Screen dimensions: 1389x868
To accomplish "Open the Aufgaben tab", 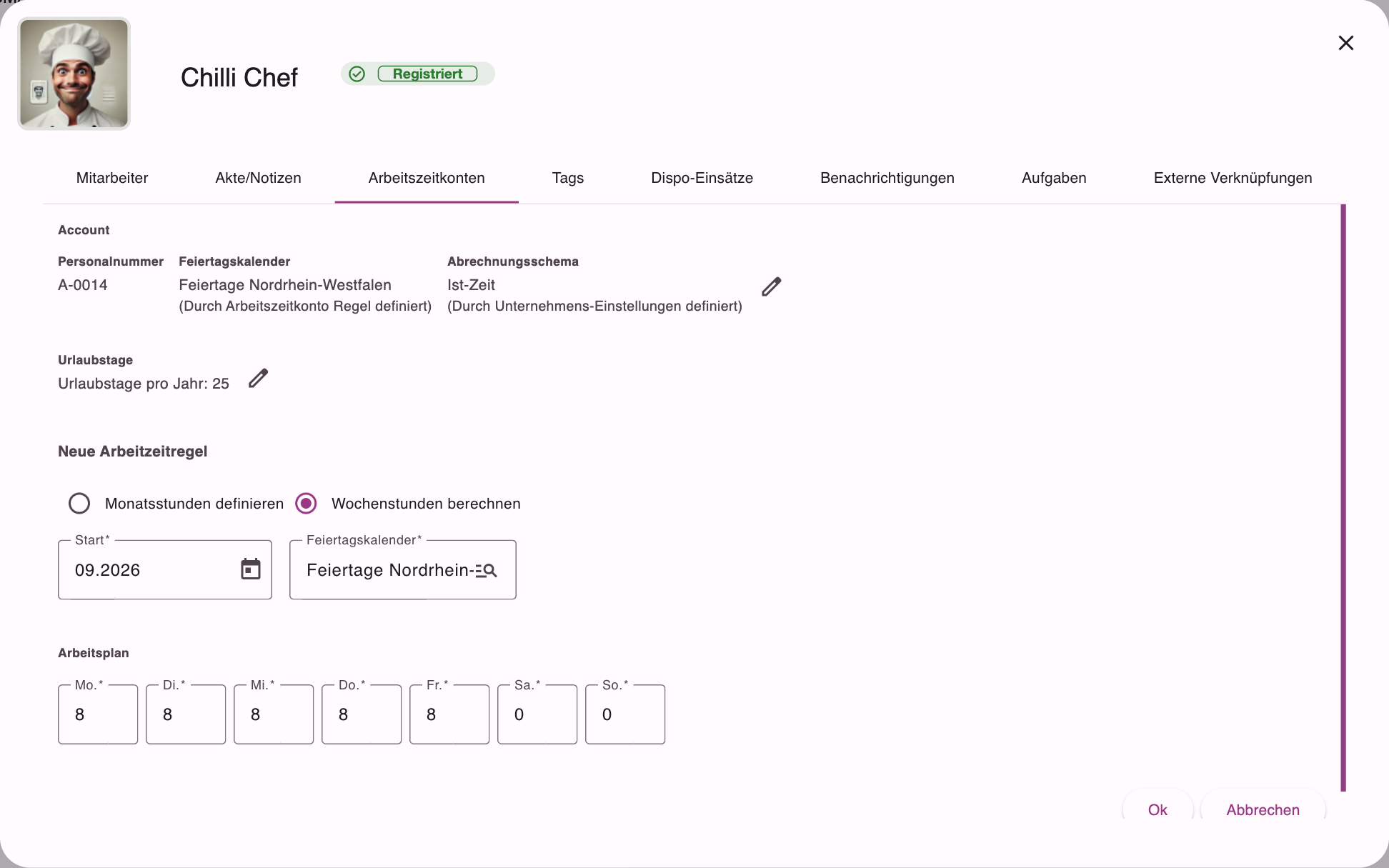I will [x=1054, y=178].
